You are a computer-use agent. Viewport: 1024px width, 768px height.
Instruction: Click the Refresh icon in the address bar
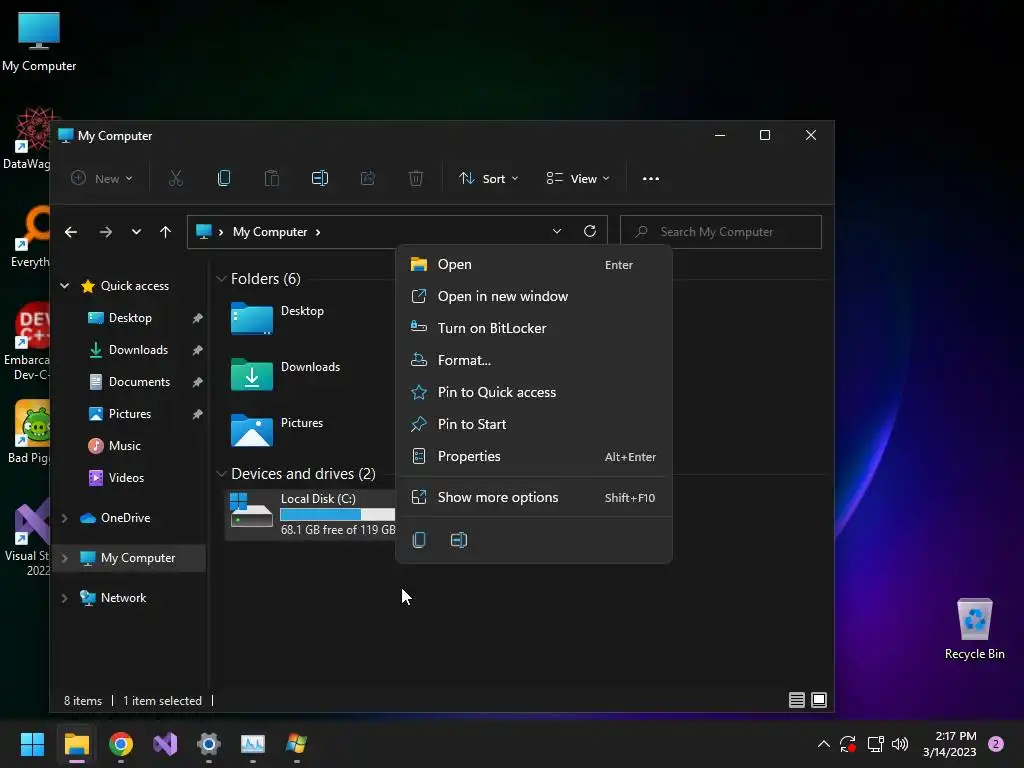click(590, 231)
